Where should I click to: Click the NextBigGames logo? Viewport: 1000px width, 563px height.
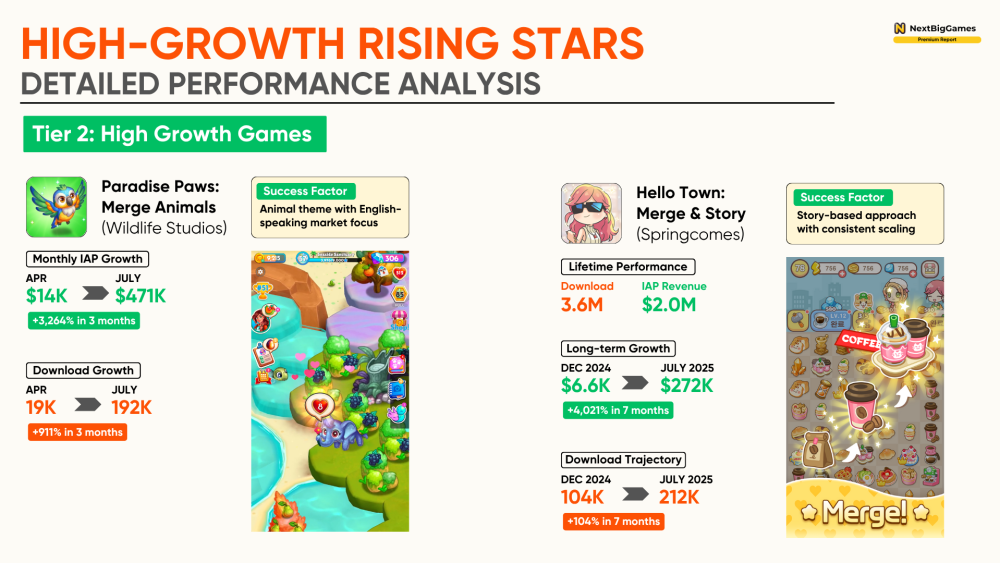(x=936, y=33)
